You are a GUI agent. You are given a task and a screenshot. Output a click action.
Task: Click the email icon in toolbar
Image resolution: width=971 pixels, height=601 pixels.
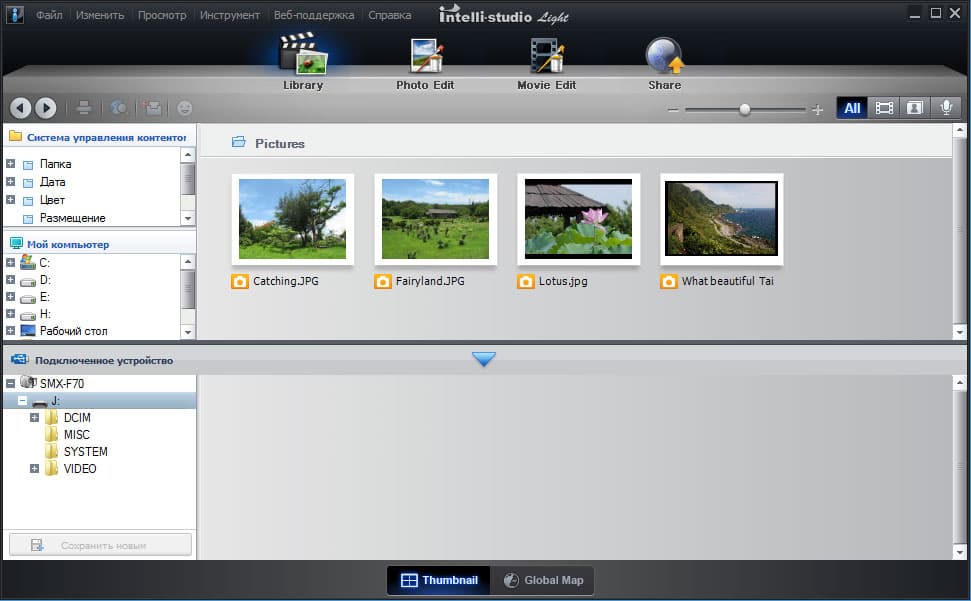pos(152,108)
